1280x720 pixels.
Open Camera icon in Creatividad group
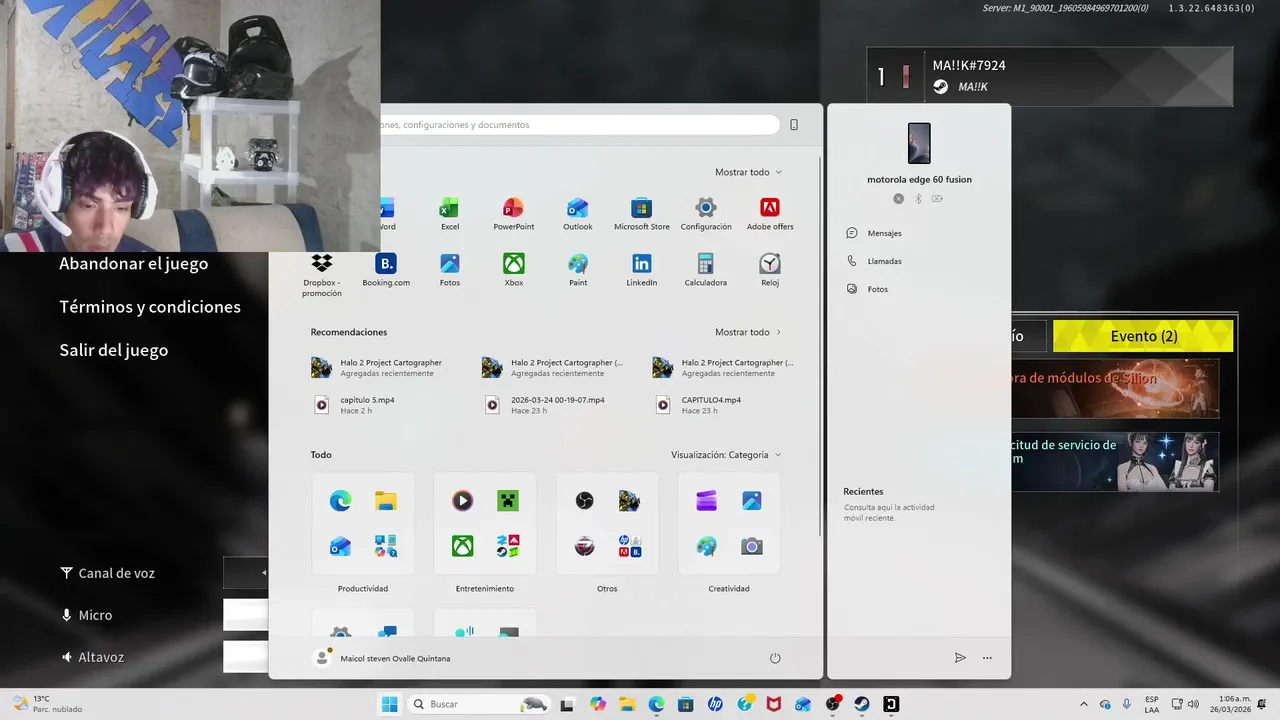pos(752,546)
